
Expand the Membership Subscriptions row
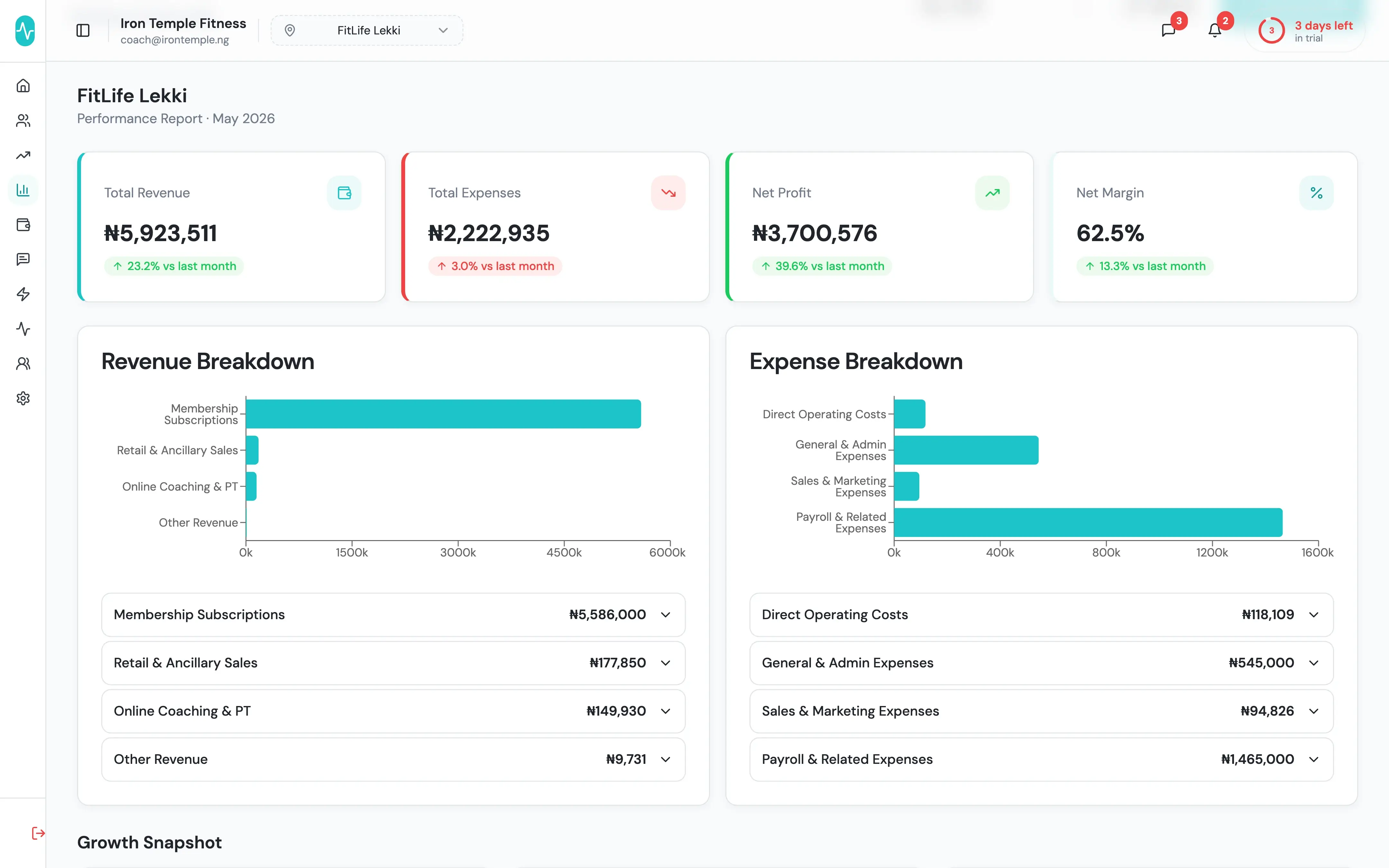pyautogui.click(x=394, y=615)
